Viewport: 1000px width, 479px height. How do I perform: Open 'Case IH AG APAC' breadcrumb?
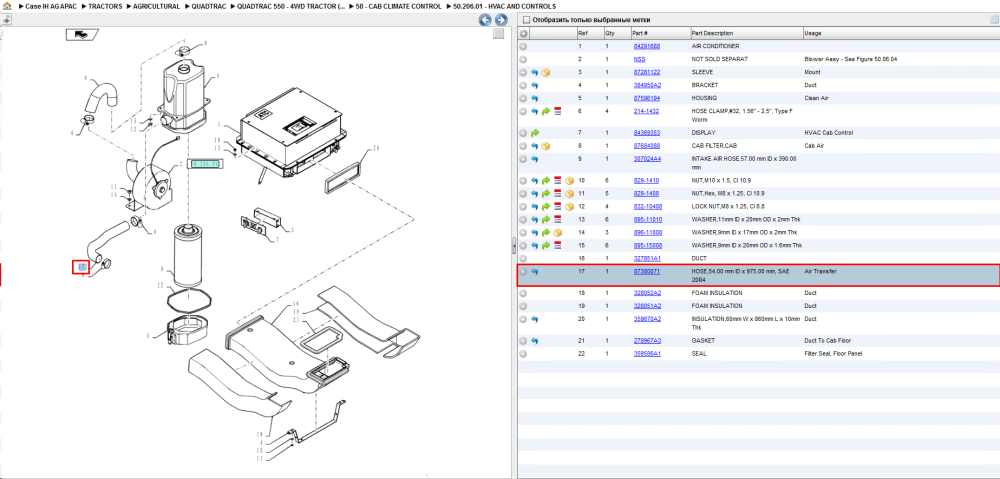(x=49, y=6)
